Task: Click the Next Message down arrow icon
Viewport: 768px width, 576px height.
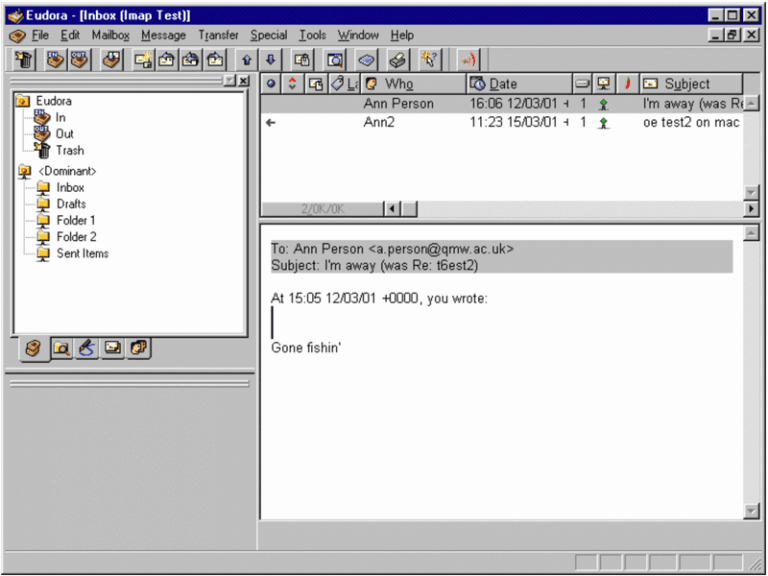Action: click(x=270, y=60)
